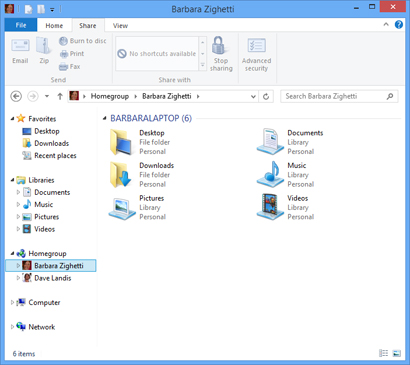Open the Pictures library in file pane
This screenshot has height=365, width=410.
click(x=137, y=208)
